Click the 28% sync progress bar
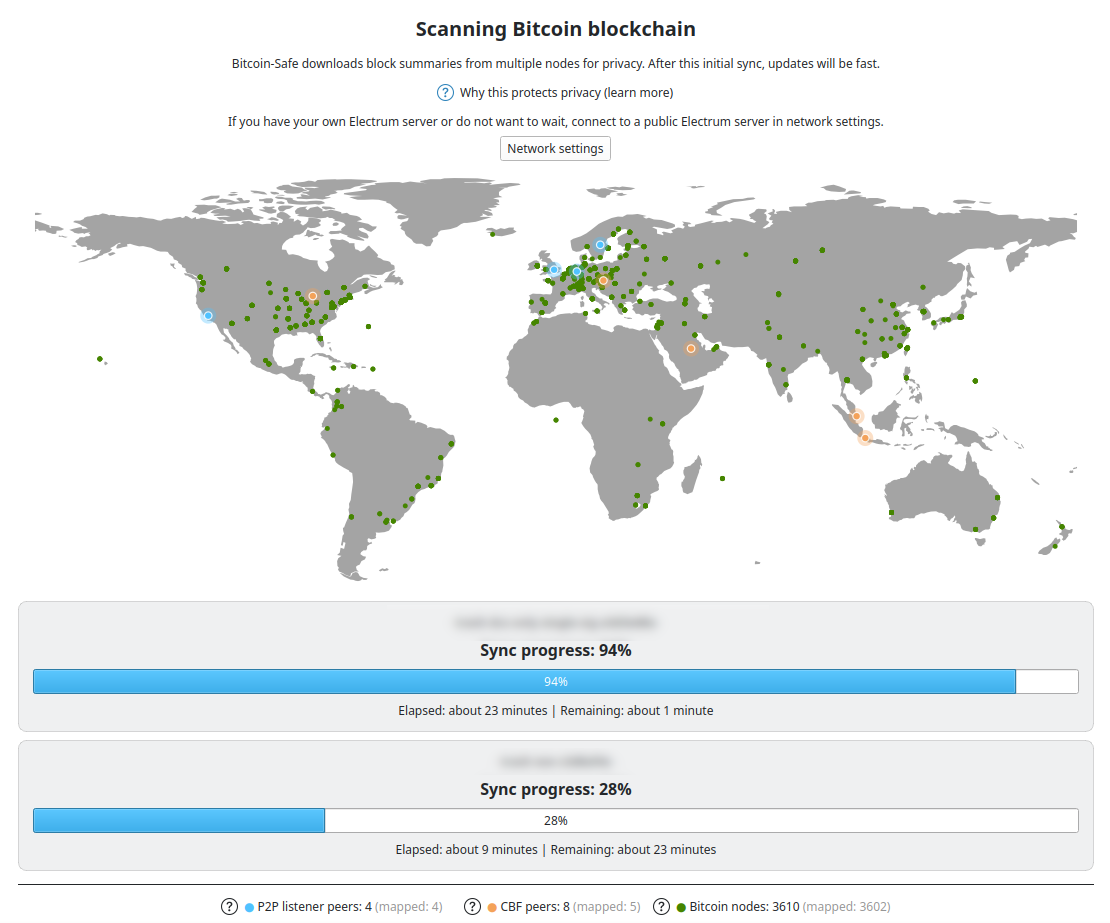1110x923 pixels. (556, 820)
